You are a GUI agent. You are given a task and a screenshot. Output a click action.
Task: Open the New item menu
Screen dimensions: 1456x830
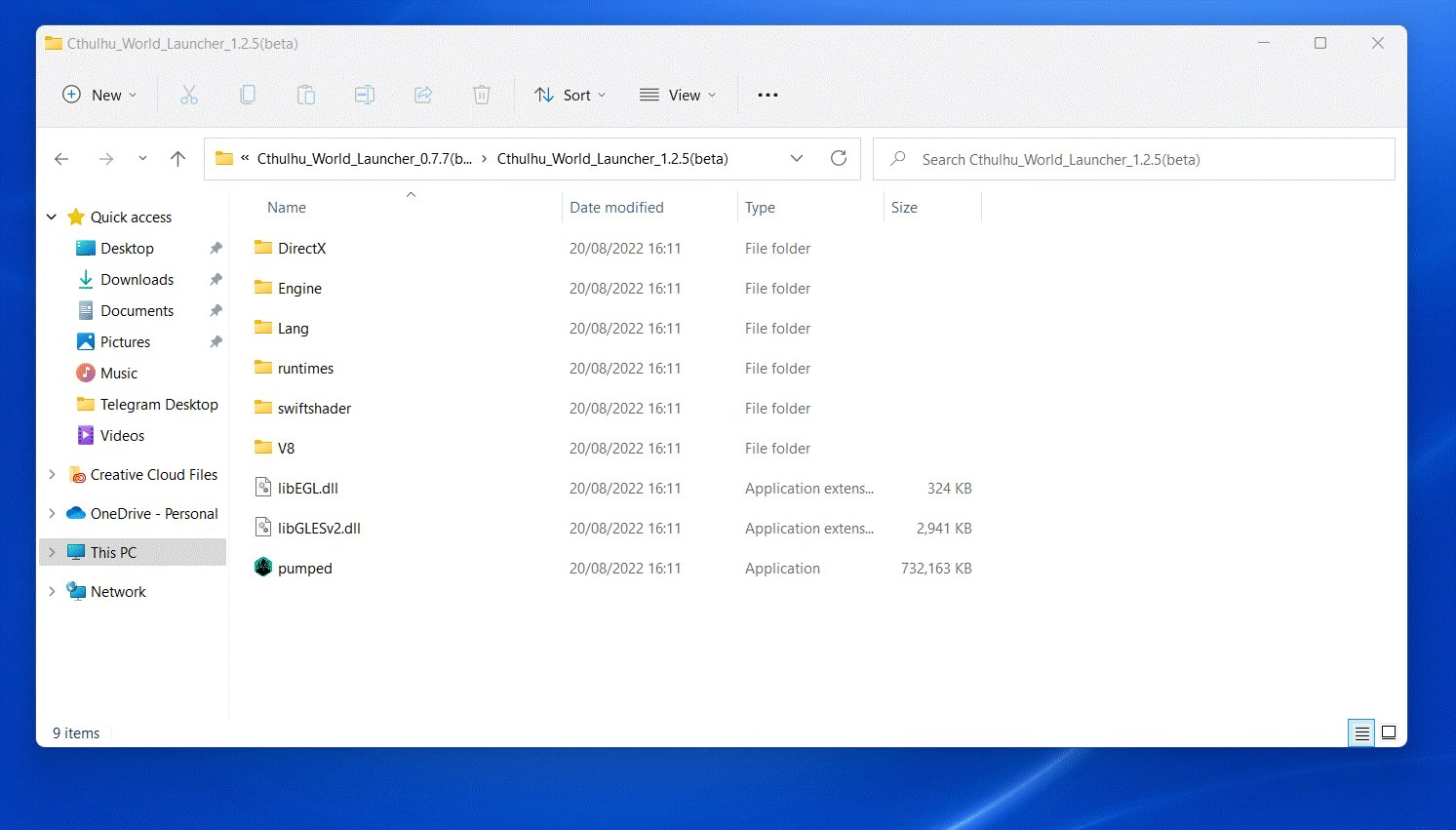point(99,95)
